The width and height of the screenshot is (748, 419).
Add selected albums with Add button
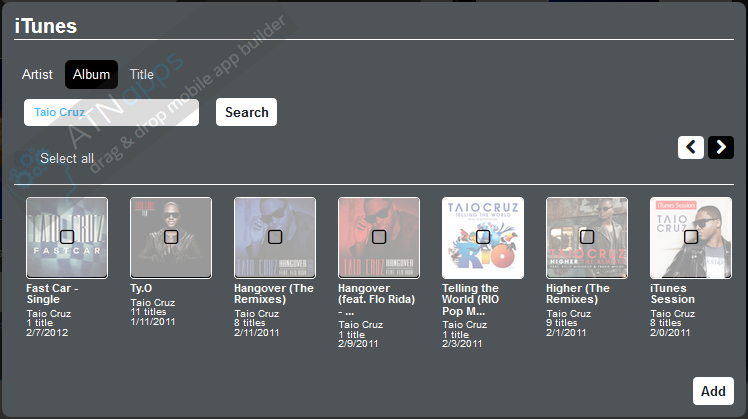pos(713,391)
